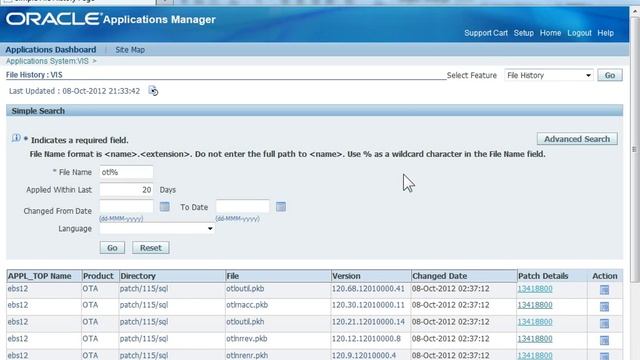Click the refresh icon beside Last Updated
Screen dimensions: 640x360
pos(153,91)
